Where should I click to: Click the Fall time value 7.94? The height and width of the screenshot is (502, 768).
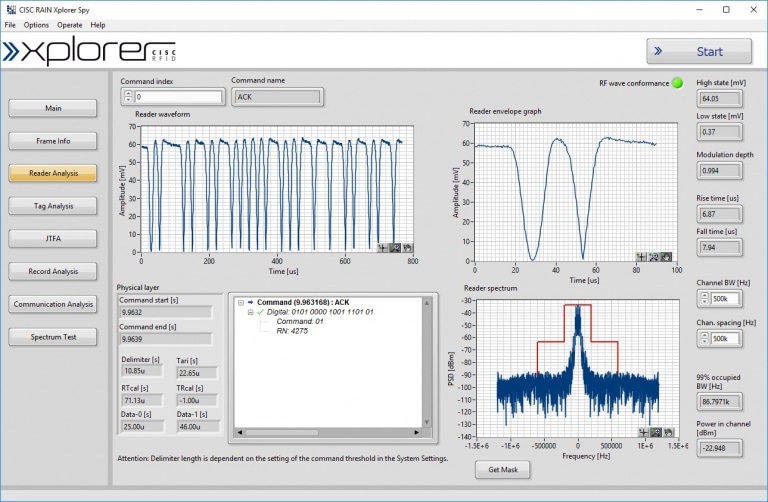pos(720,247)
